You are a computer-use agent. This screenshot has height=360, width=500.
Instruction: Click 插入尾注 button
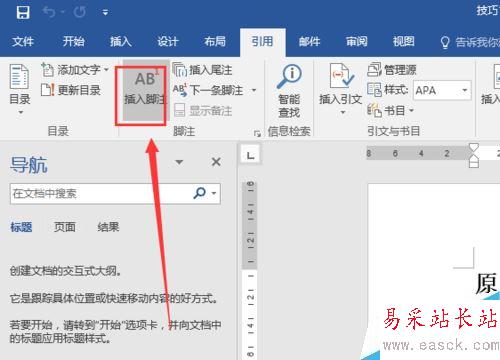tap(202, 70)
